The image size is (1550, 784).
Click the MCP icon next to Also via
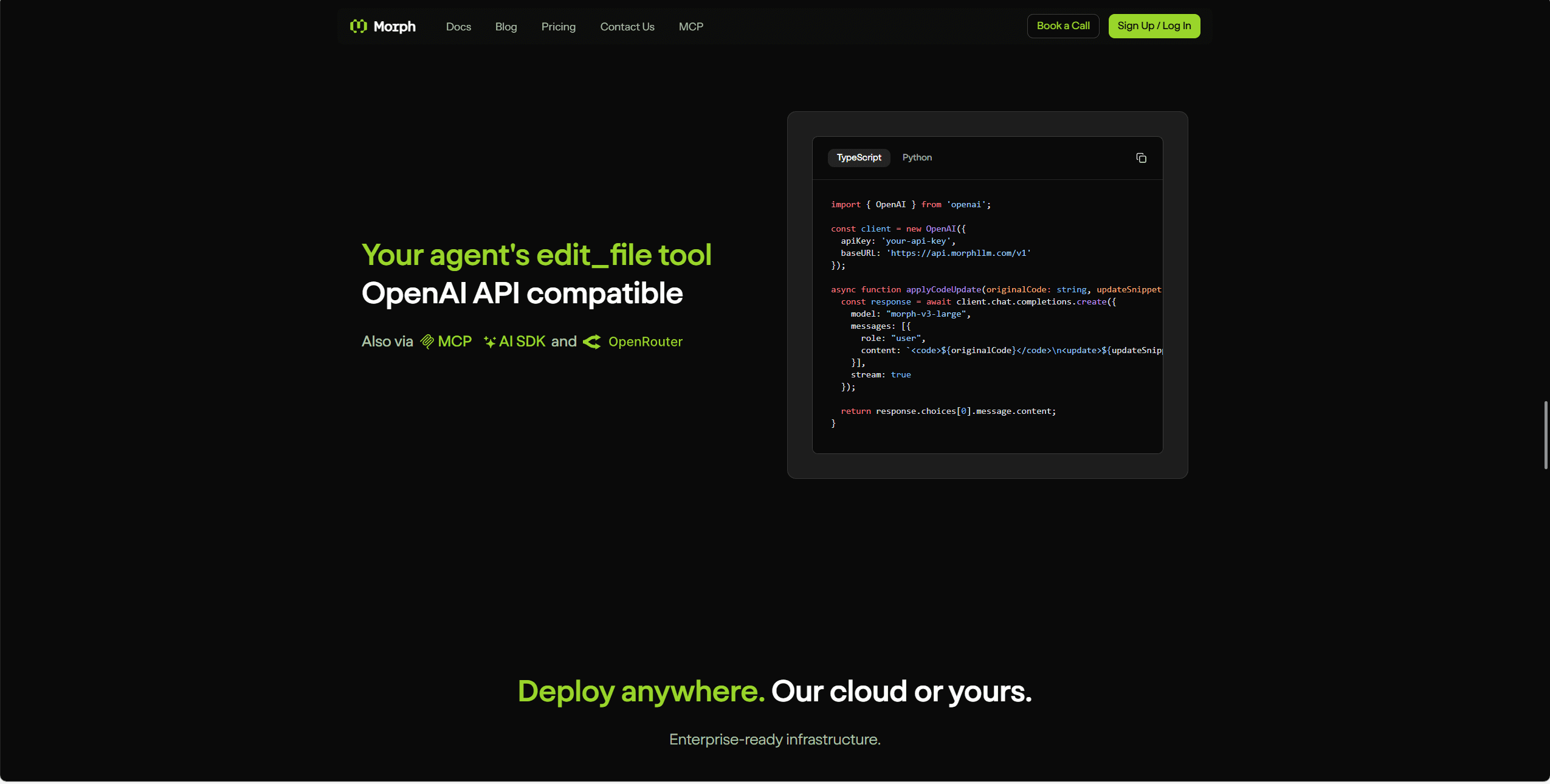[427, 342]
